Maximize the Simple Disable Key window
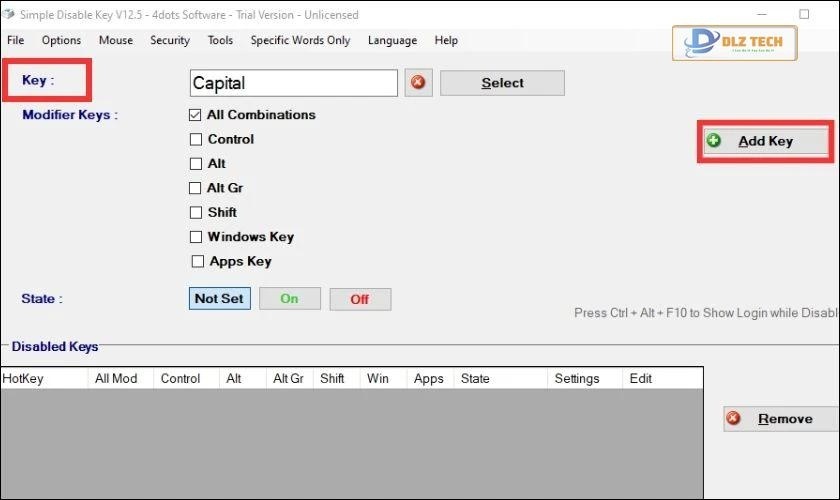 [x=804, y=14]
